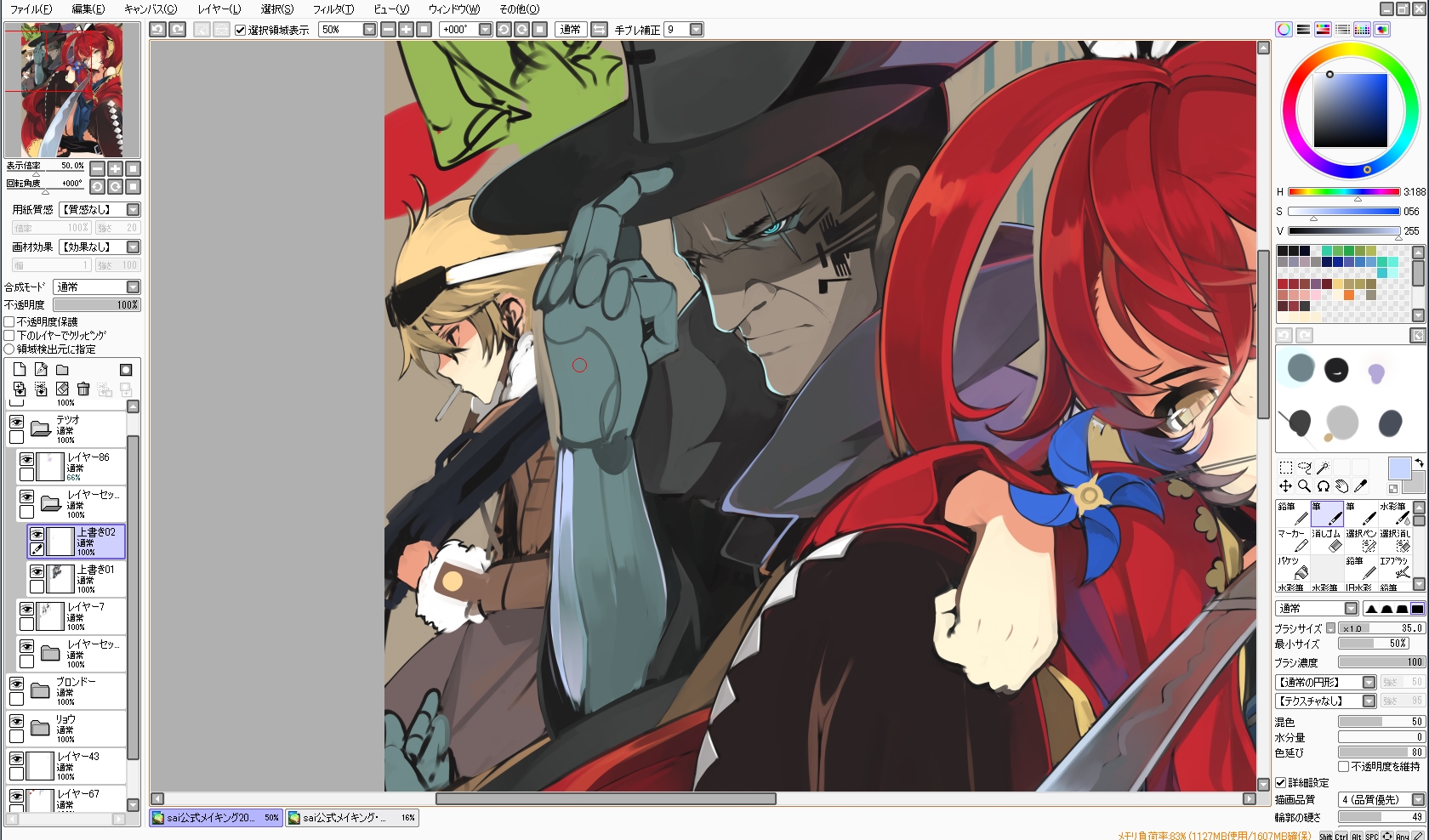The width and height of the screenshot is (1429, 840).
Task: Toggle the 選択領域表示 checkbox
Action: (240, 30)
